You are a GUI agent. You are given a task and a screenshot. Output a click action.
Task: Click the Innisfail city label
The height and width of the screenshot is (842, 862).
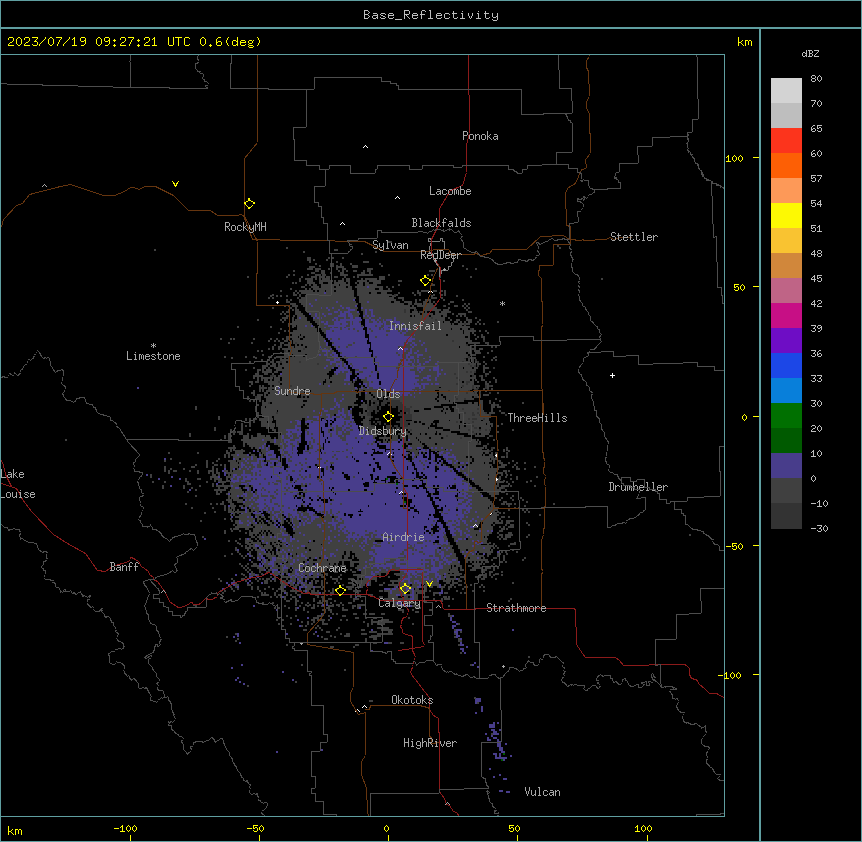[x=415, y=326]
